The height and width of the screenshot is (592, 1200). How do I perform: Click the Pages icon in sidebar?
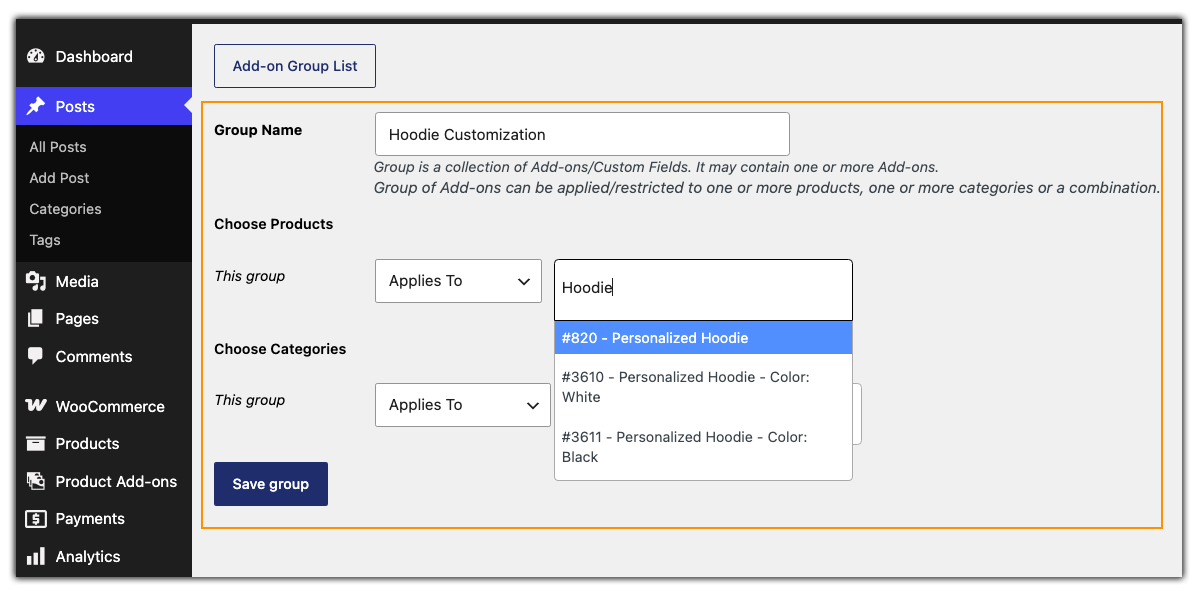point(36,319)
